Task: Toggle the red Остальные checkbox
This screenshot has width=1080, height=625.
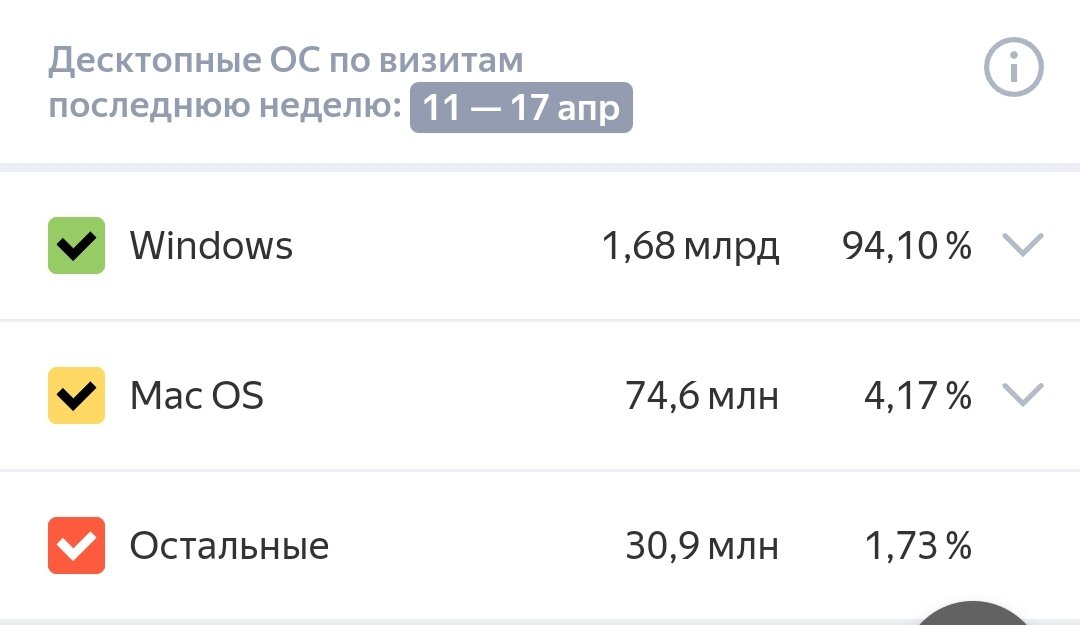Action: click(x=77, y=546)
